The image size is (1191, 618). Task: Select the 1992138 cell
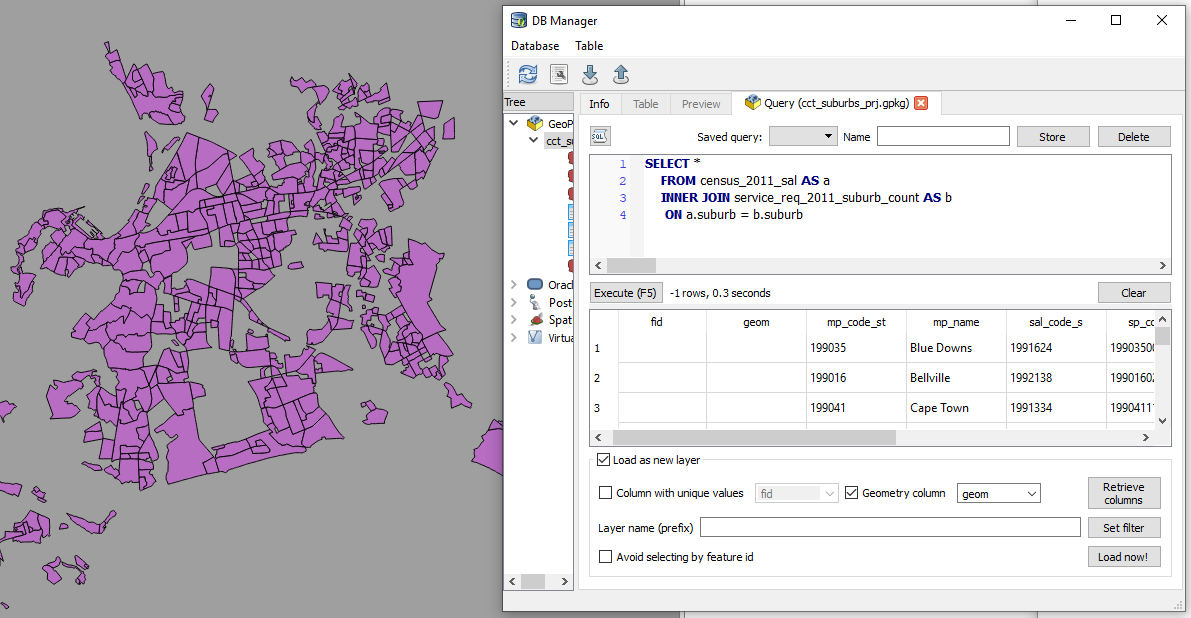click(1056, 378)
